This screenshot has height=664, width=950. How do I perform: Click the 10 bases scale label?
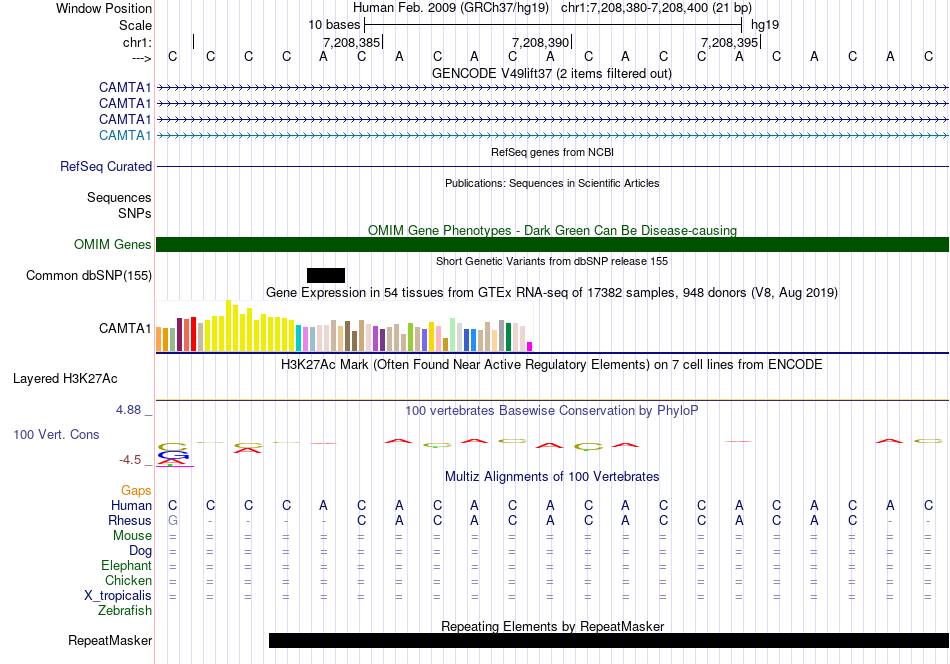pos(334,25)
